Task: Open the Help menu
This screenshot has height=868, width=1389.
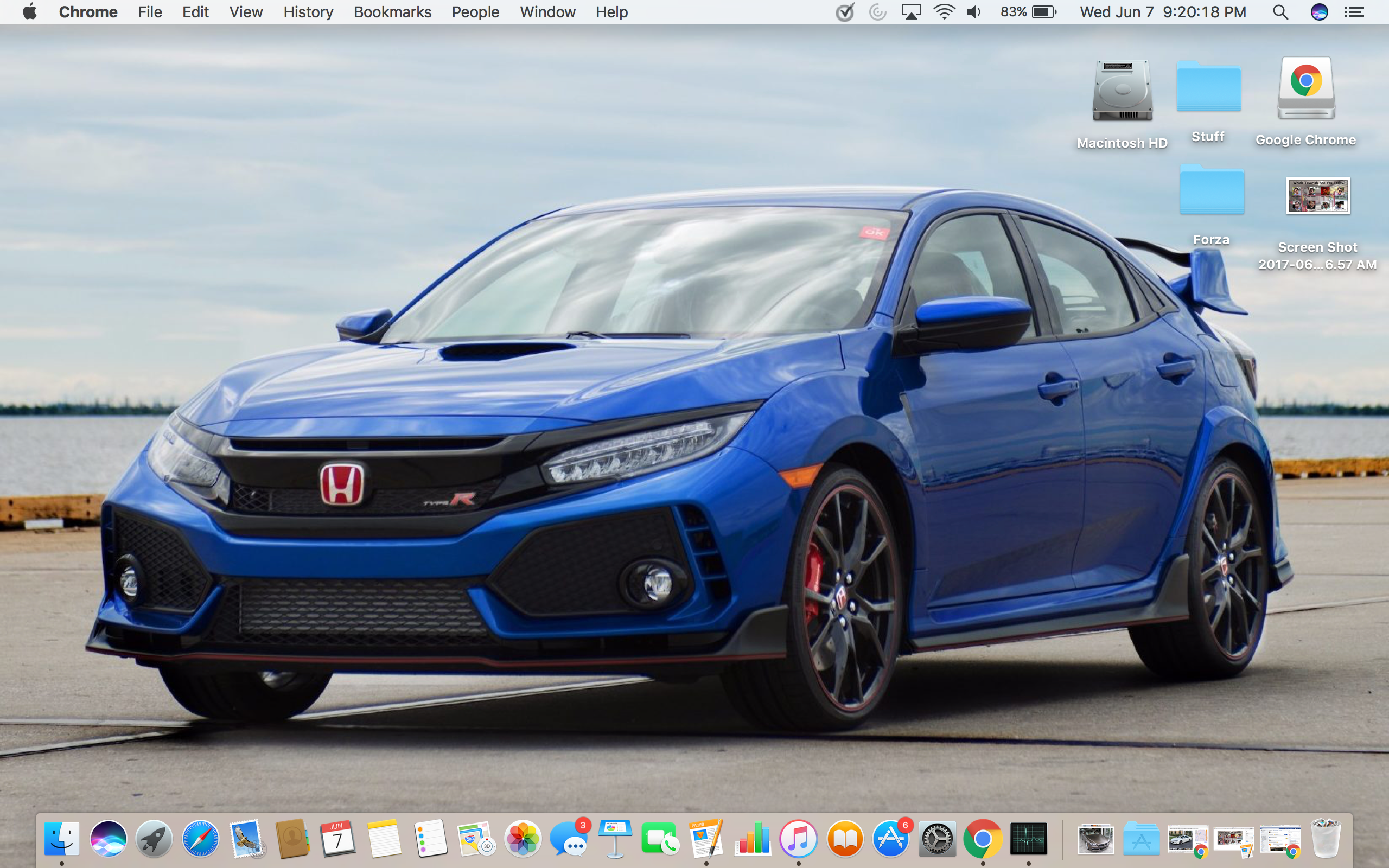Action: 611,11
